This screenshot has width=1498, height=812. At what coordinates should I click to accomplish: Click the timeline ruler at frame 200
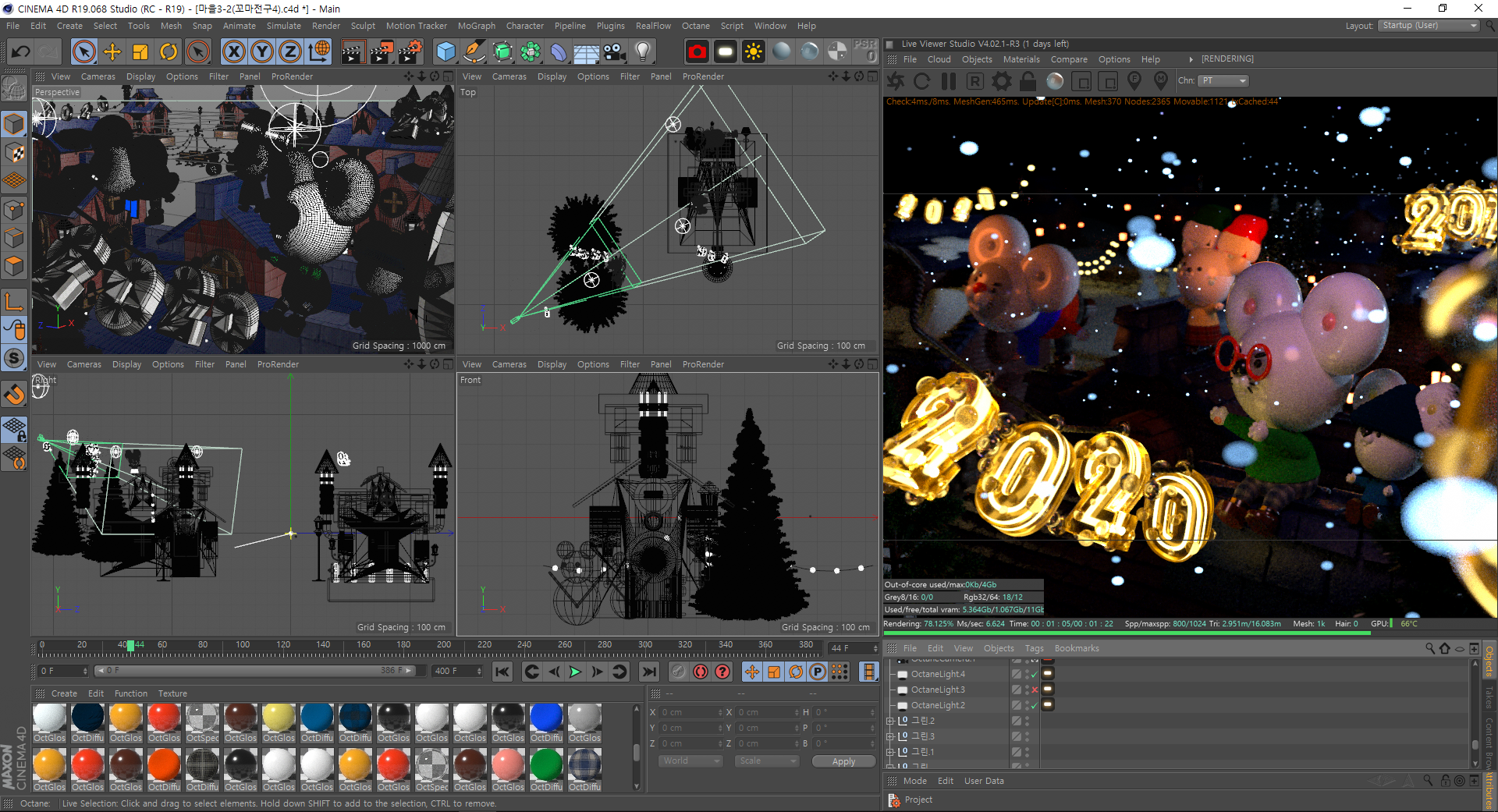(443, 645)
